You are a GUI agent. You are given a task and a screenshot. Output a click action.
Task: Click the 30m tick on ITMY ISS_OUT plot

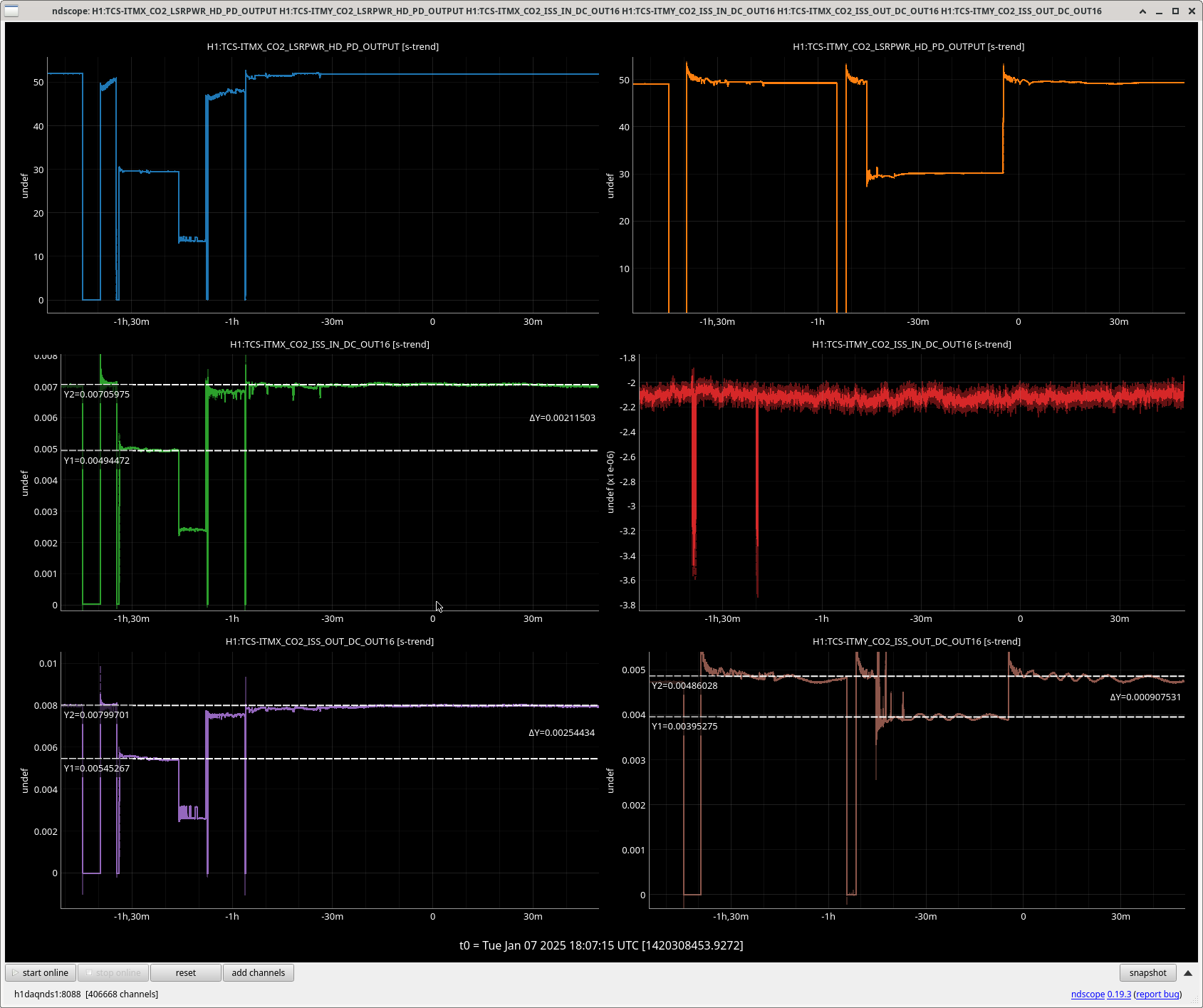coord(1120,916)
